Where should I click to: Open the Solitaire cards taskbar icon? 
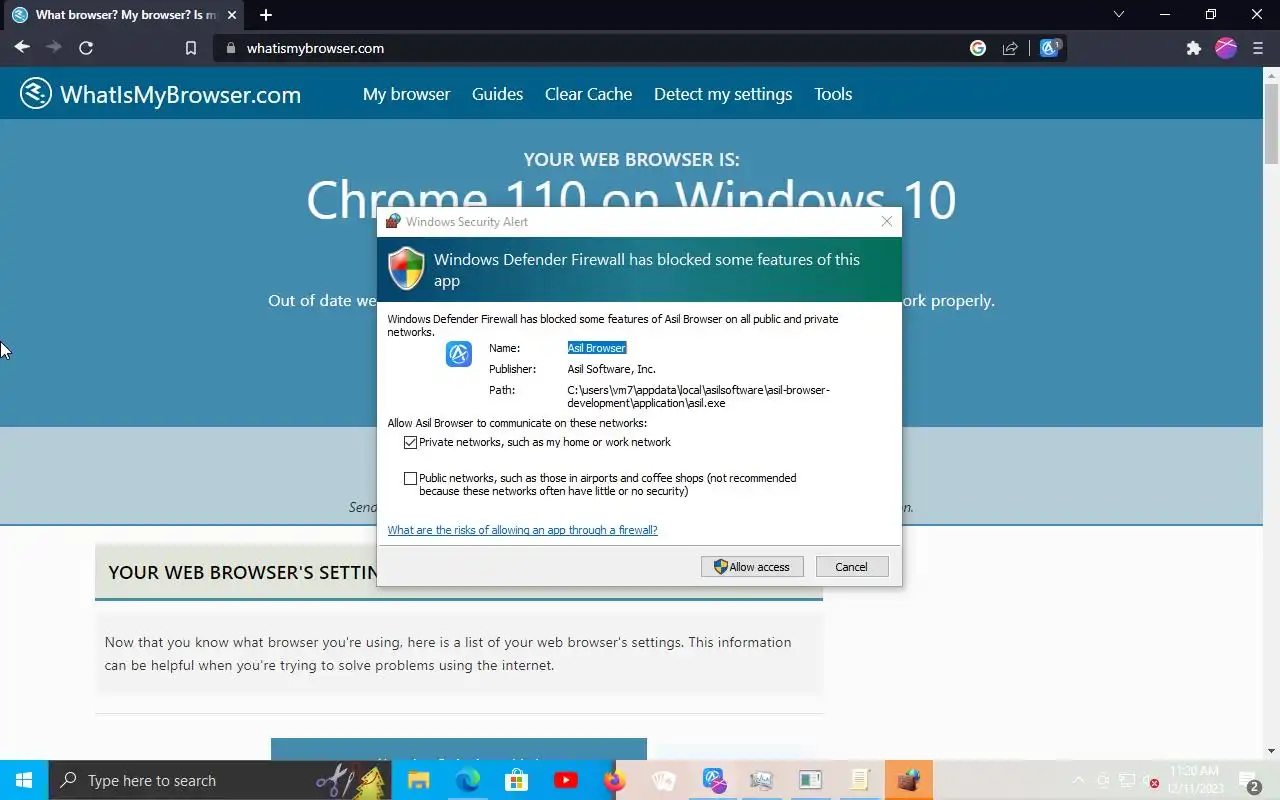pos(664,780)
